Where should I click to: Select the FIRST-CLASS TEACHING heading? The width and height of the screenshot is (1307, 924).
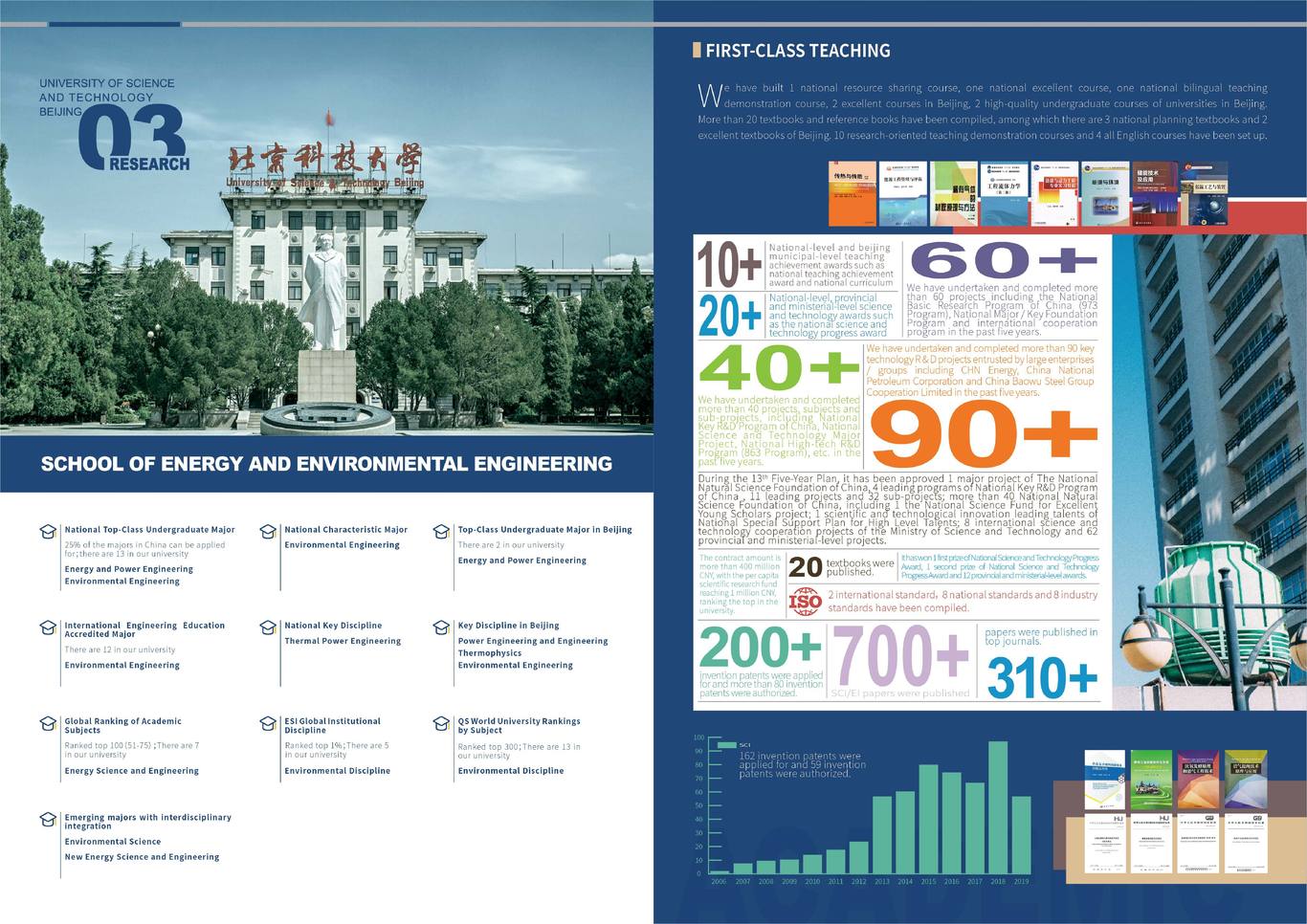coord(798,51)
